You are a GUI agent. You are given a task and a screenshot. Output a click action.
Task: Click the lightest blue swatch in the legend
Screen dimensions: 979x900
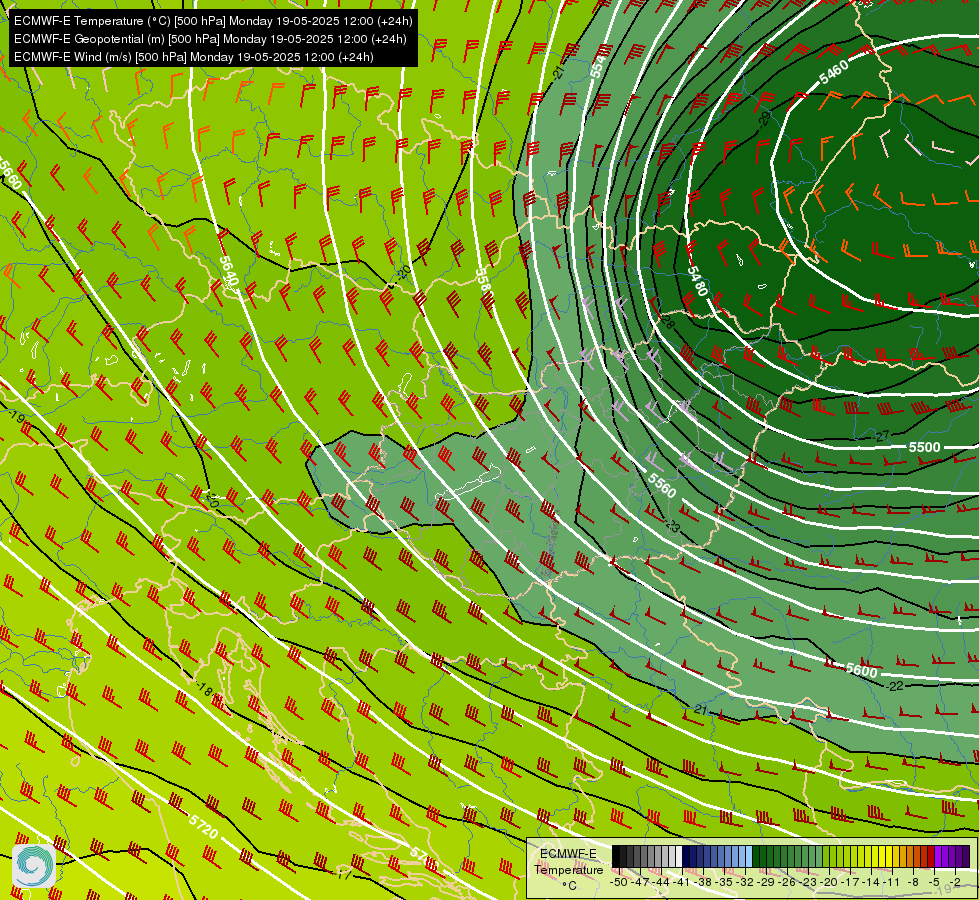(x=749, y=856)
